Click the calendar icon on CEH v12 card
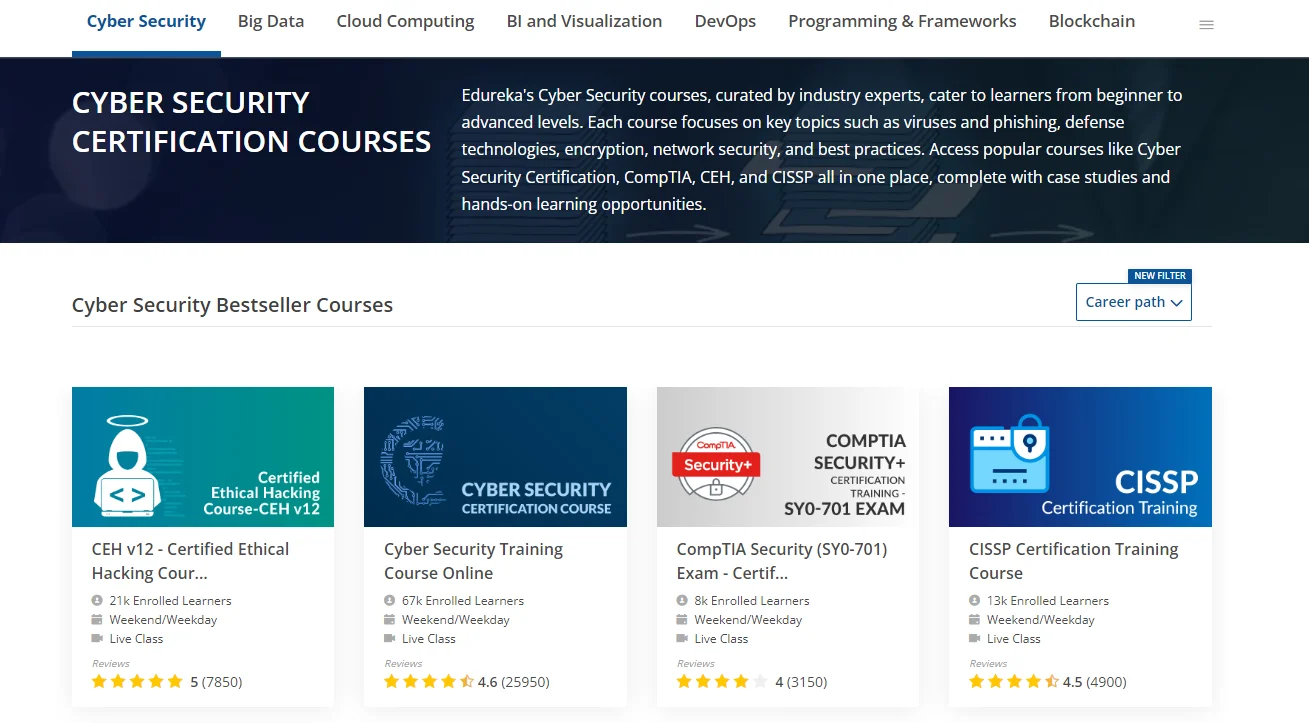 coord(97,620)
